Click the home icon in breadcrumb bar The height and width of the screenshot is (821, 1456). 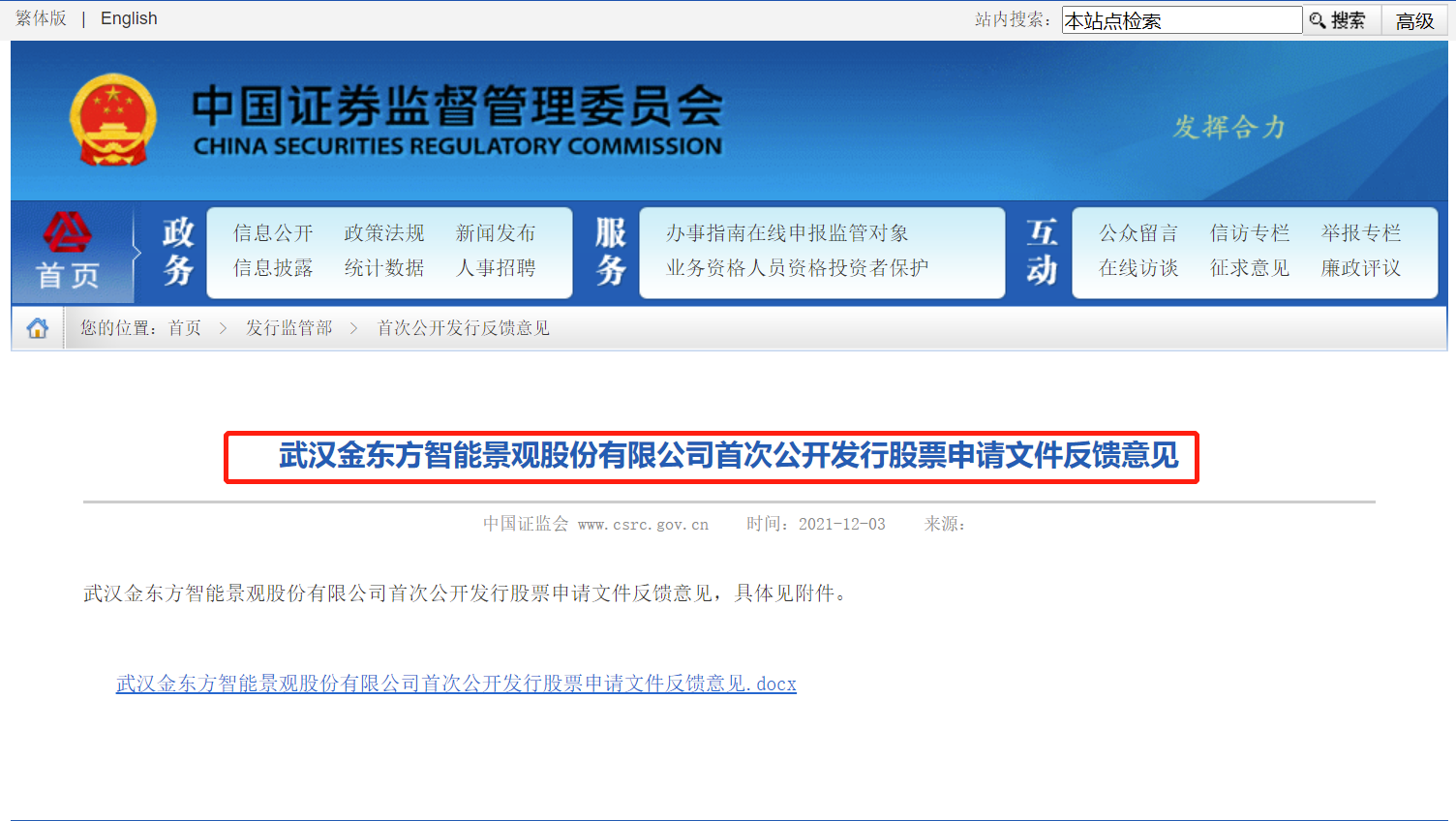(x=38, y=328)
